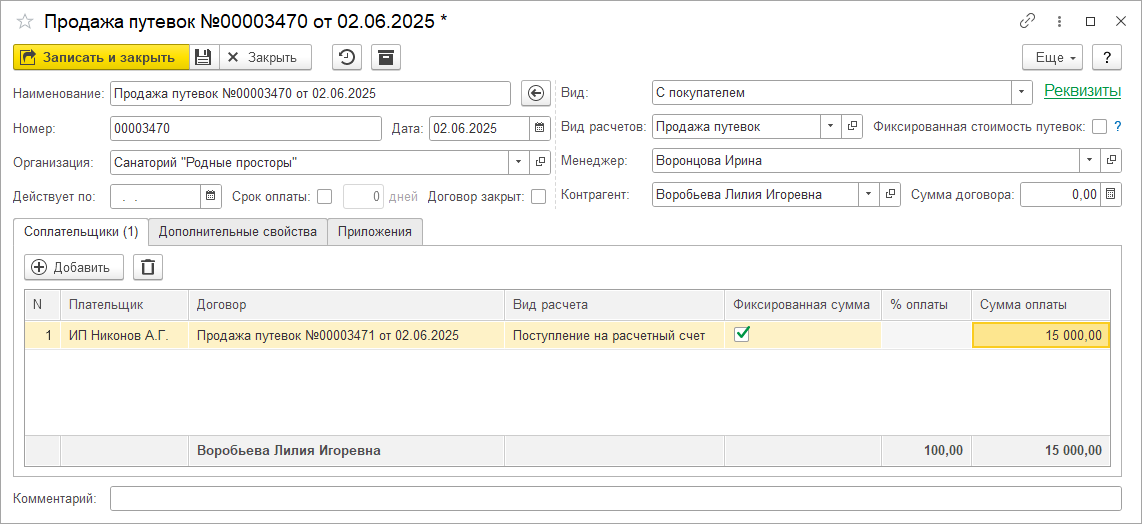The image size is (1142, 524).
Task: Expand the Контрагент dropdown
Action: [870, 195]
